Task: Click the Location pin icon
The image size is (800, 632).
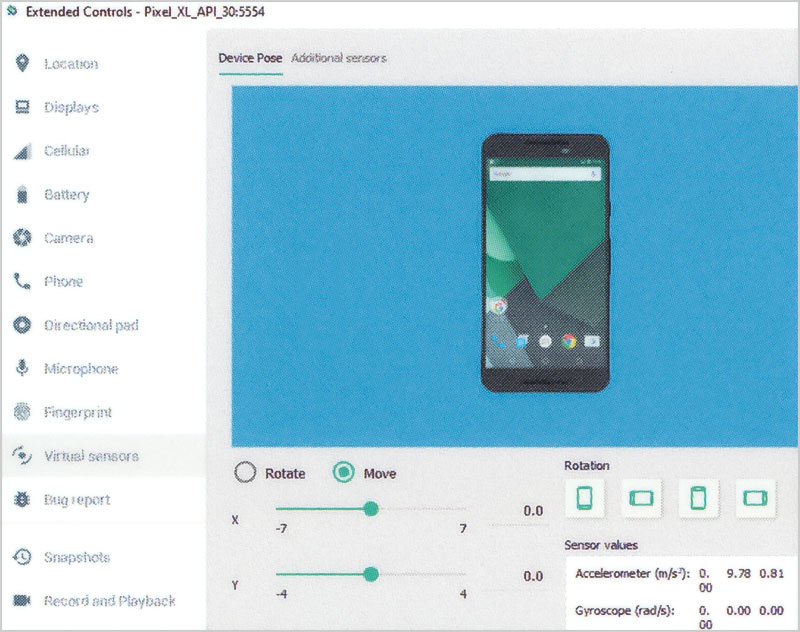Action: click(22, 63)
